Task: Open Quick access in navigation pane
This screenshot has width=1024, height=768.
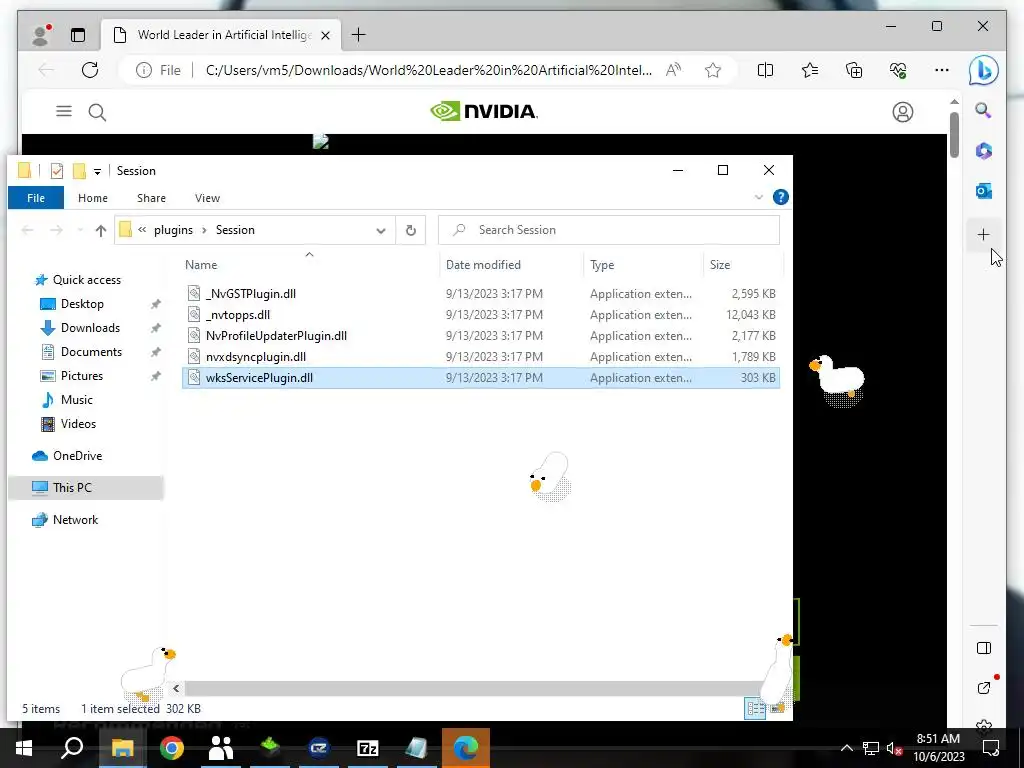Action: pos(86,280)
